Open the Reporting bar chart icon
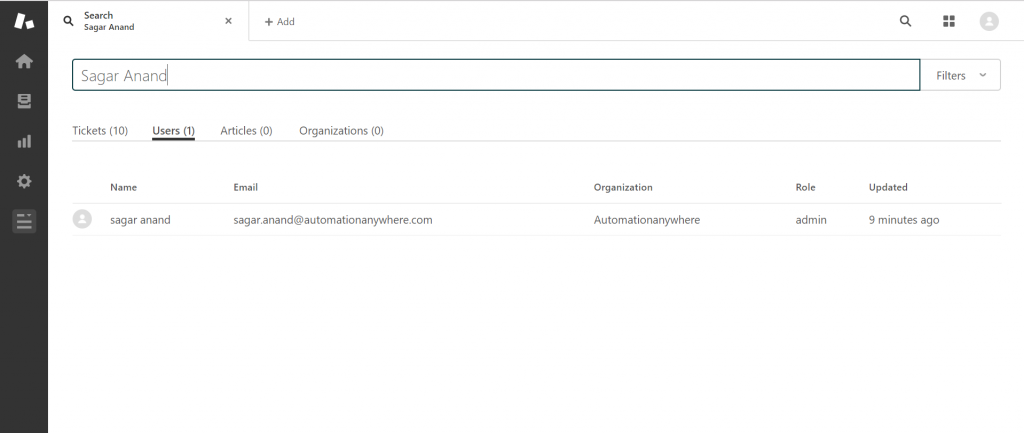Image resolution: width=1024 pixels, height=433 pixels. 24,141
